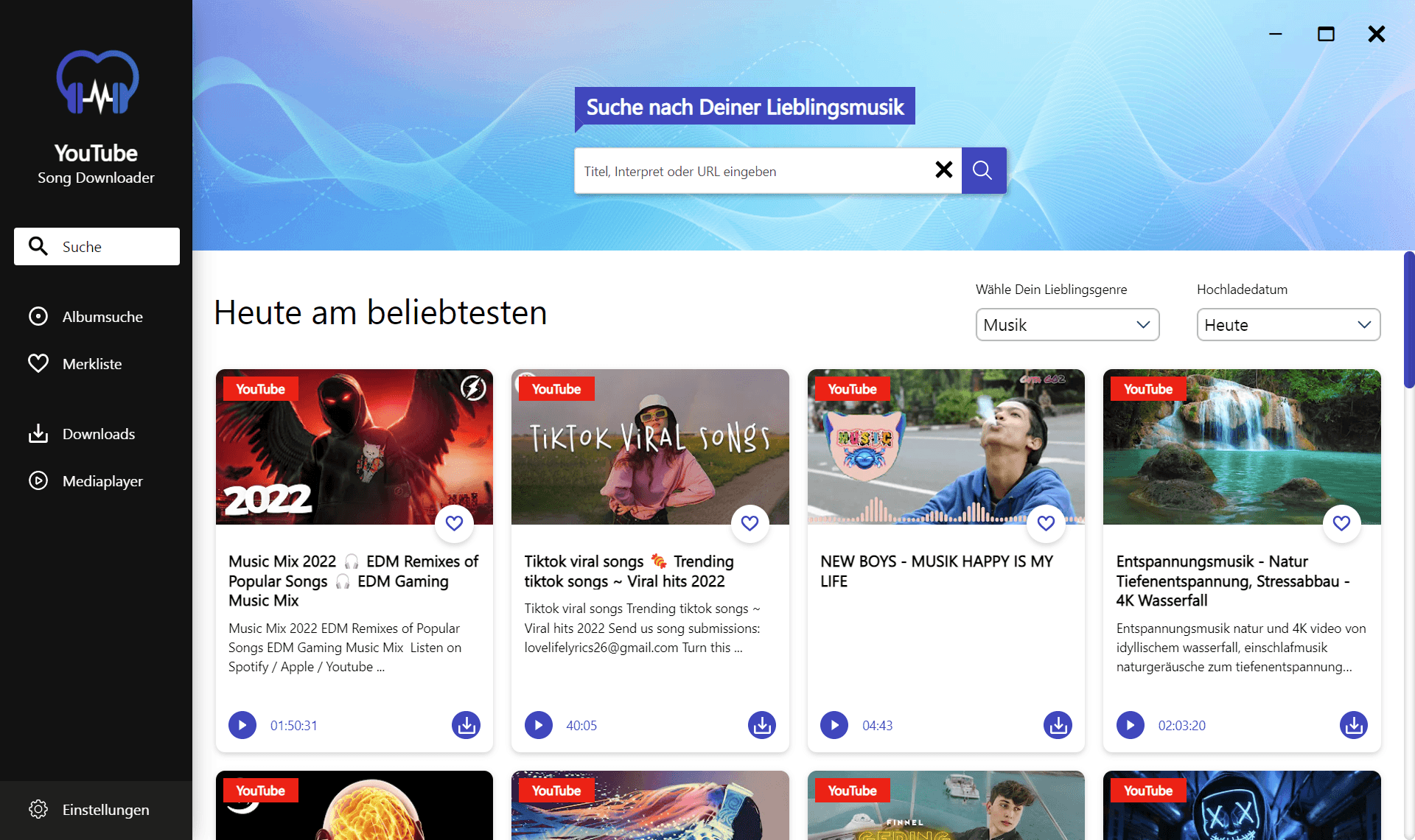Download NEW BOYS - MUSIK HAPPY IS MY LIFE
The width and height of the screenshot is (1415, 840).
[1058, 725]
